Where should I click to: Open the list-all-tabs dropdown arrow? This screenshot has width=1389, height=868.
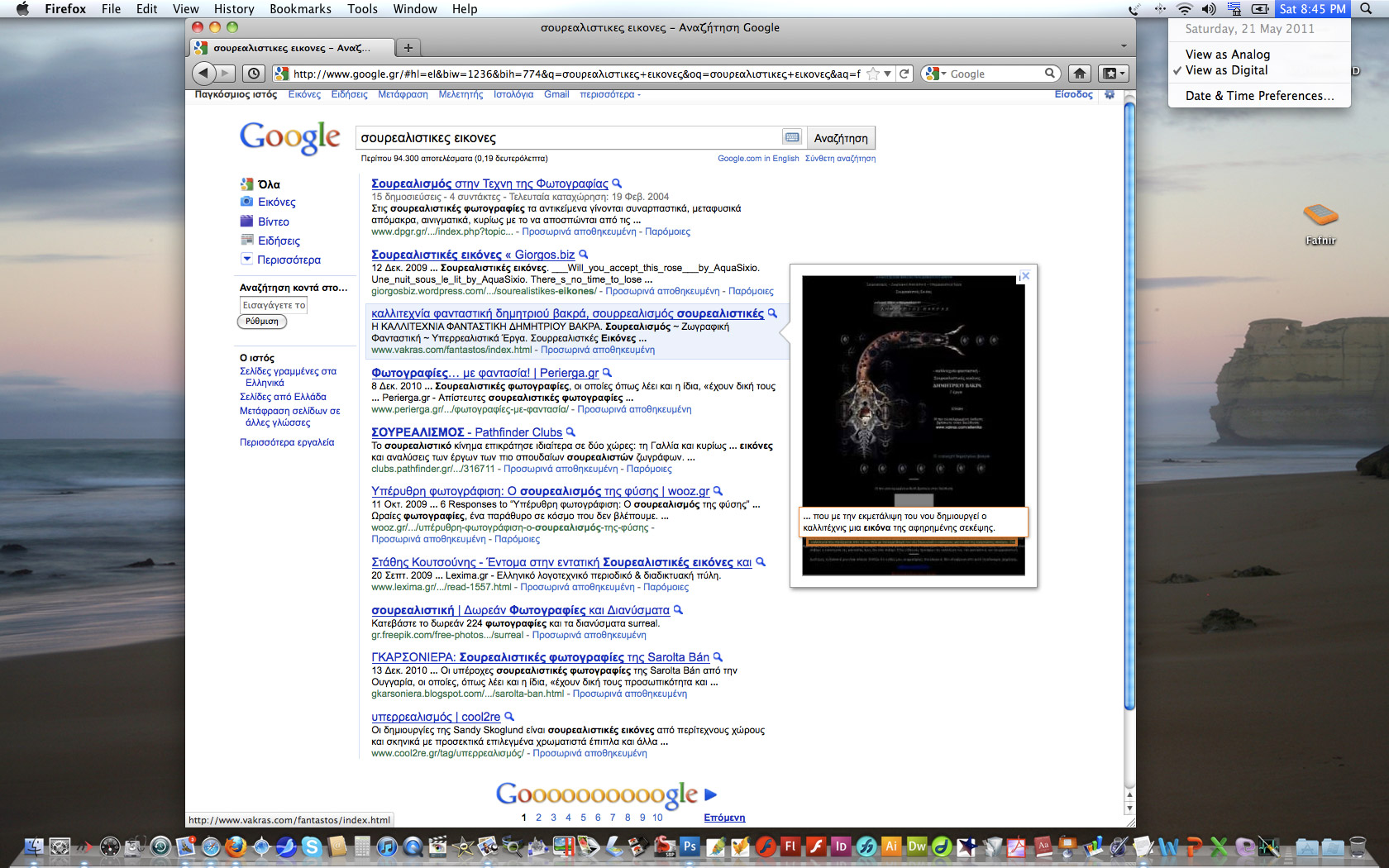(x=1124, y=46)
